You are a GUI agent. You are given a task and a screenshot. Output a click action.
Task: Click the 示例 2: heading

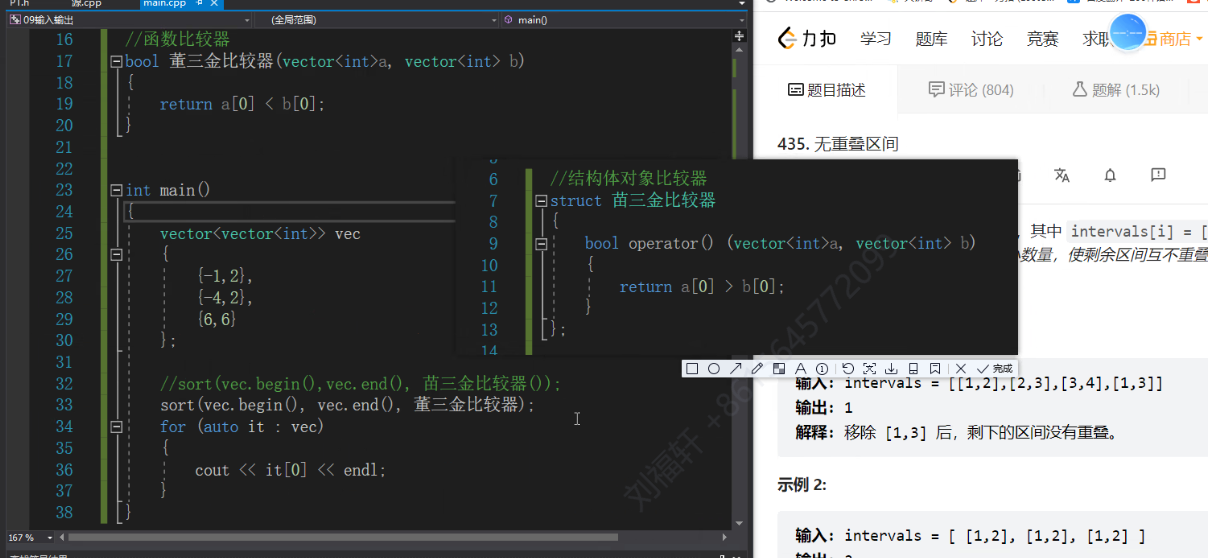(802, 485)
